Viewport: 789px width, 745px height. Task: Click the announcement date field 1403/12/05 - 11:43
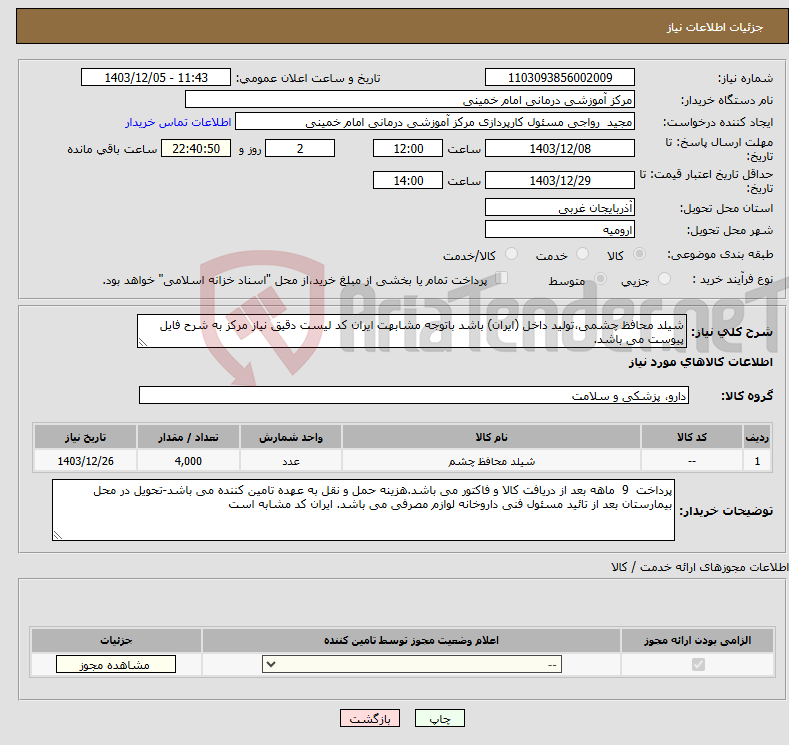pos(156,77)
